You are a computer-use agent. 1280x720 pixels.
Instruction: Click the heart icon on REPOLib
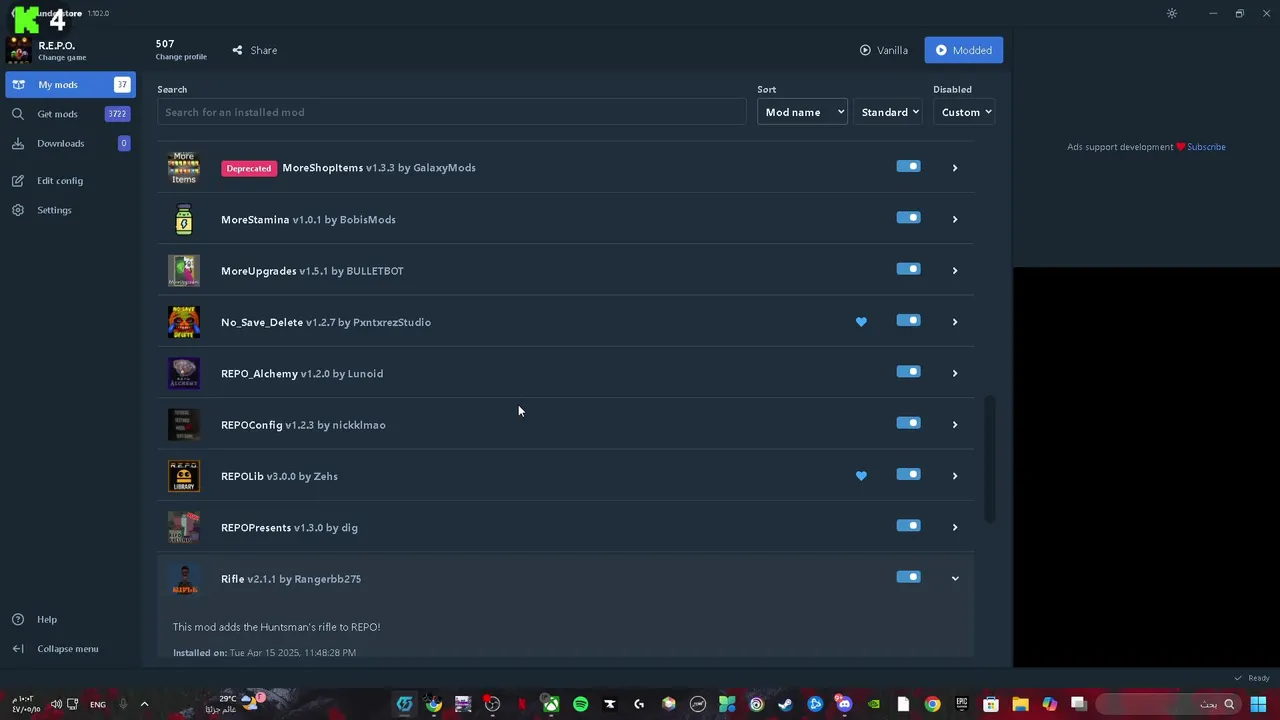coord(861,476)
